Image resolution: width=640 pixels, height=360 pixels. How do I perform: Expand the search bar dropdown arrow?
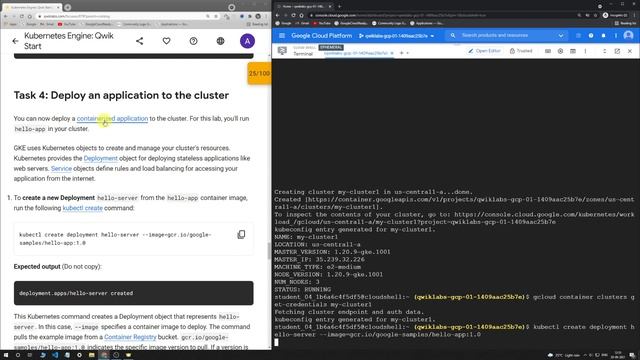(x=561, y=36)
